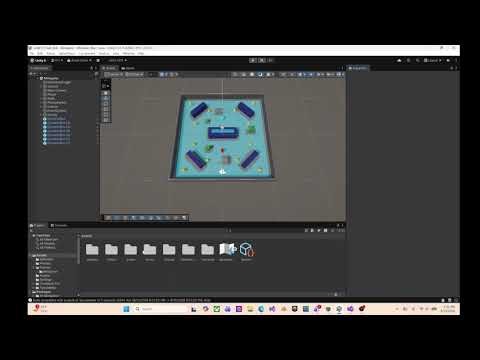Click the Windows taskbar search box

(160, 309)
